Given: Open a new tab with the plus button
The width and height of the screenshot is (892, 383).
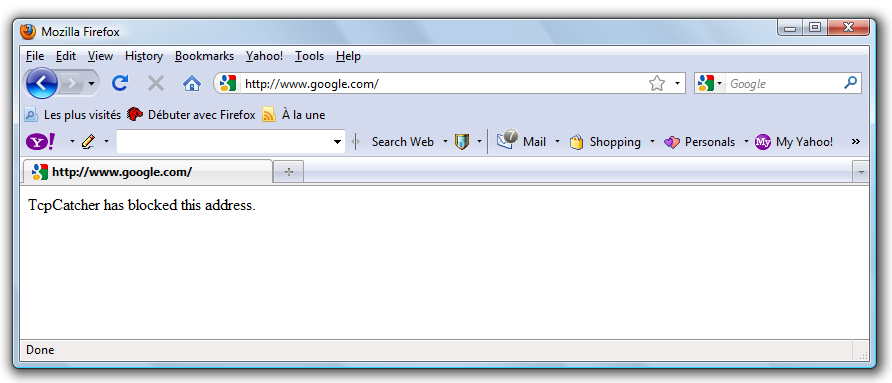Looking at the screenshot, I should pyautogui.click(x=288, y=172).
